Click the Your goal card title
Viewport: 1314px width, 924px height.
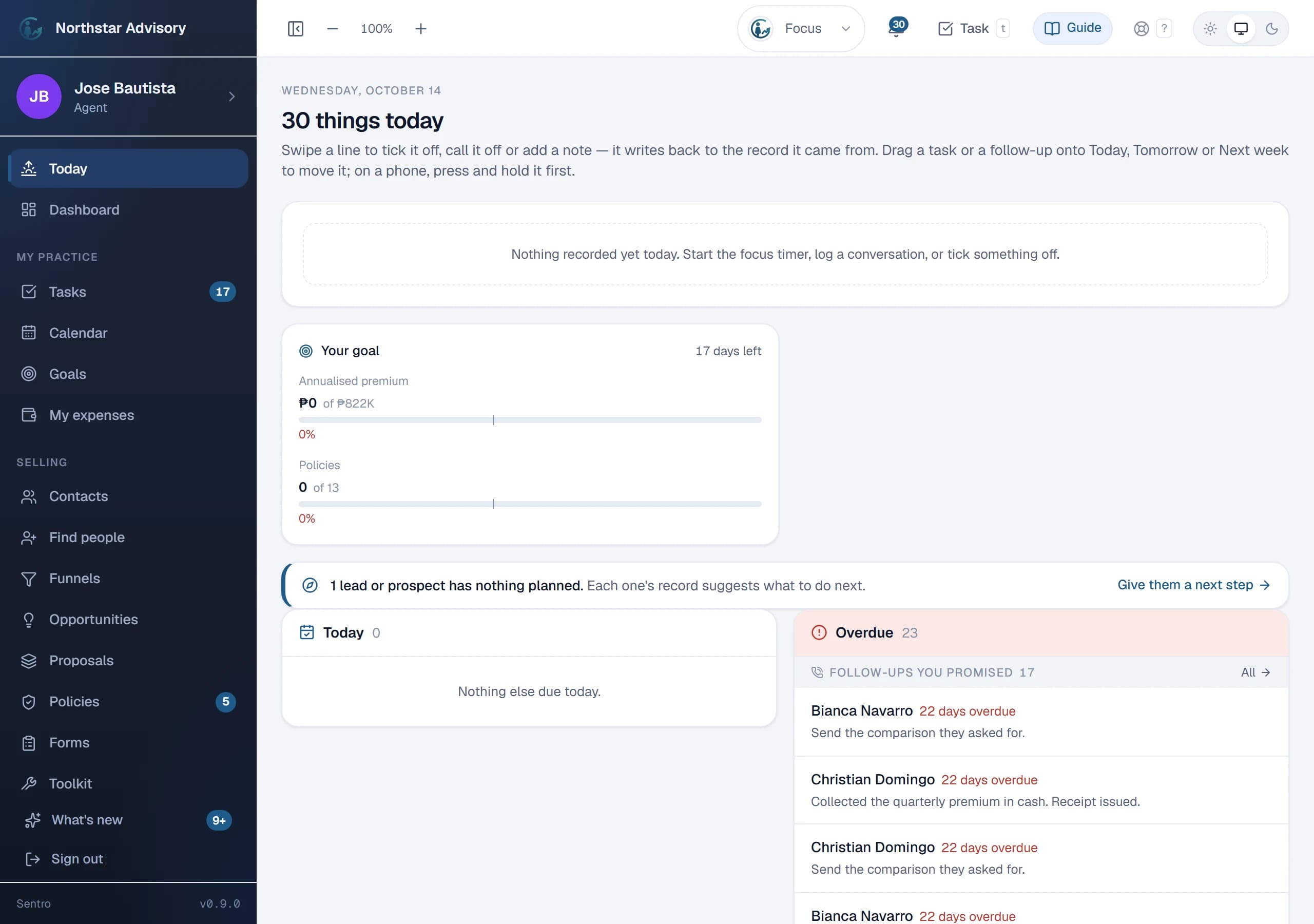pyautogui.click(x=350, y=351)
